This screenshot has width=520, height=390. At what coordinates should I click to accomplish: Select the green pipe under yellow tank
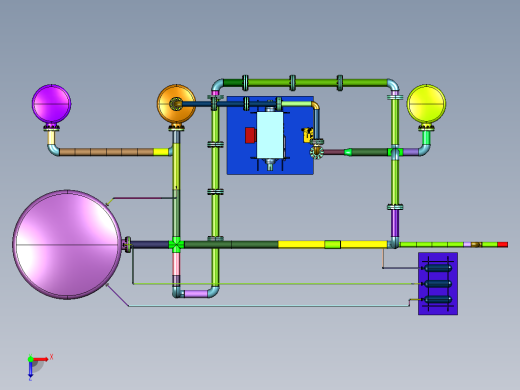pos(426,138)
